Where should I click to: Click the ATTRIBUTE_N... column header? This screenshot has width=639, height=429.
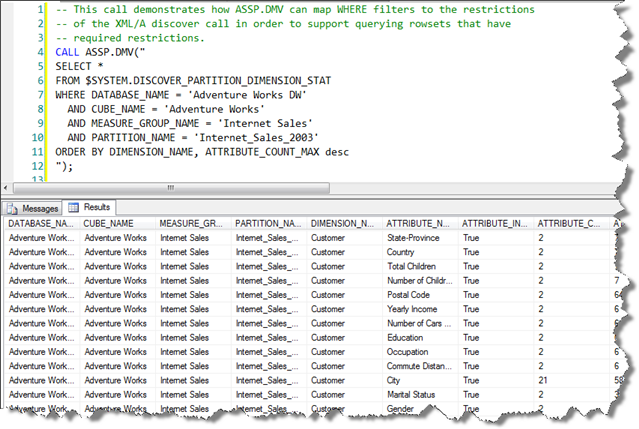pos(418,224)
